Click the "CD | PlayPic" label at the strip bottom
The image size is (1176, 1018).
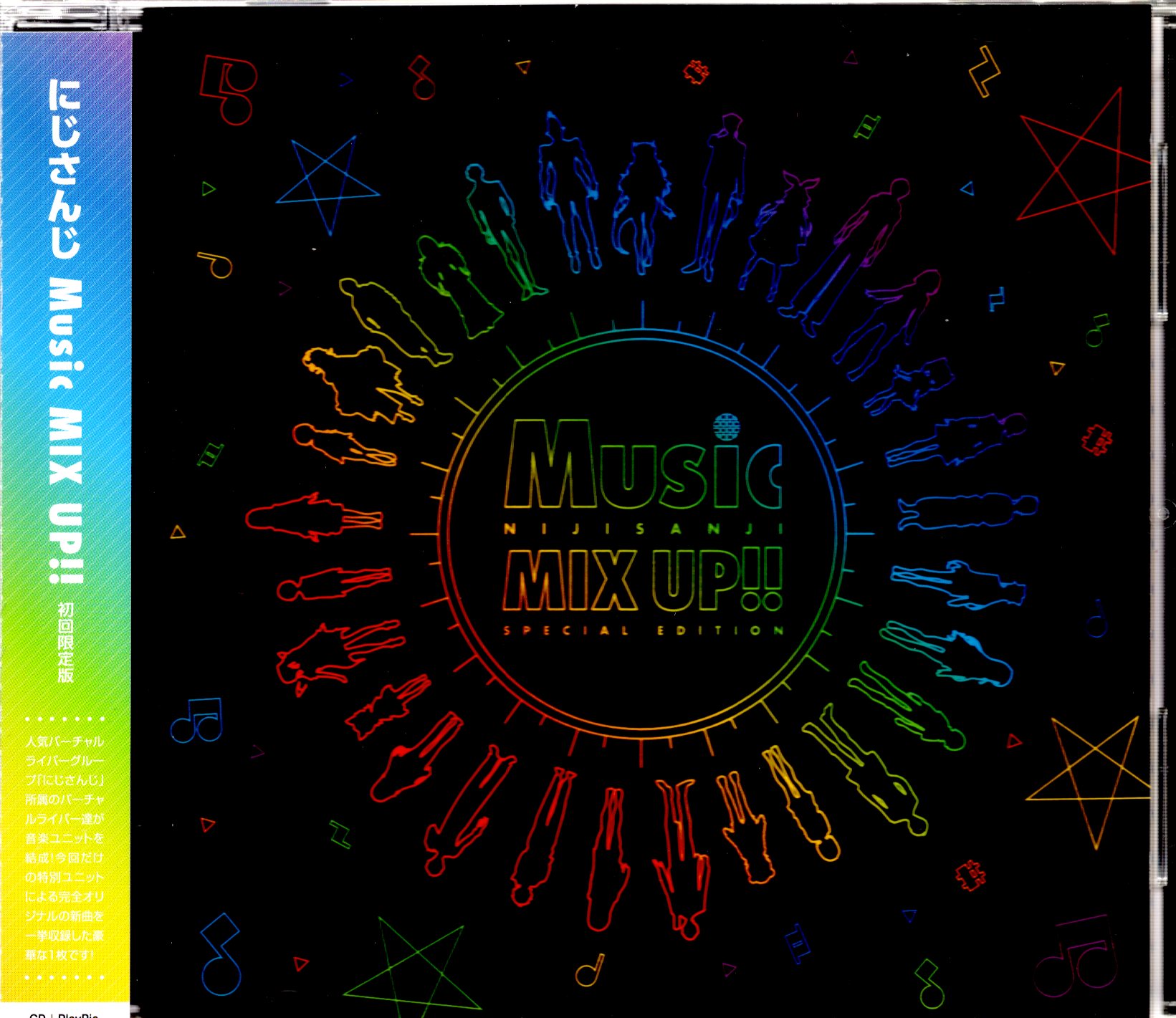click(x=63, y=1014)
